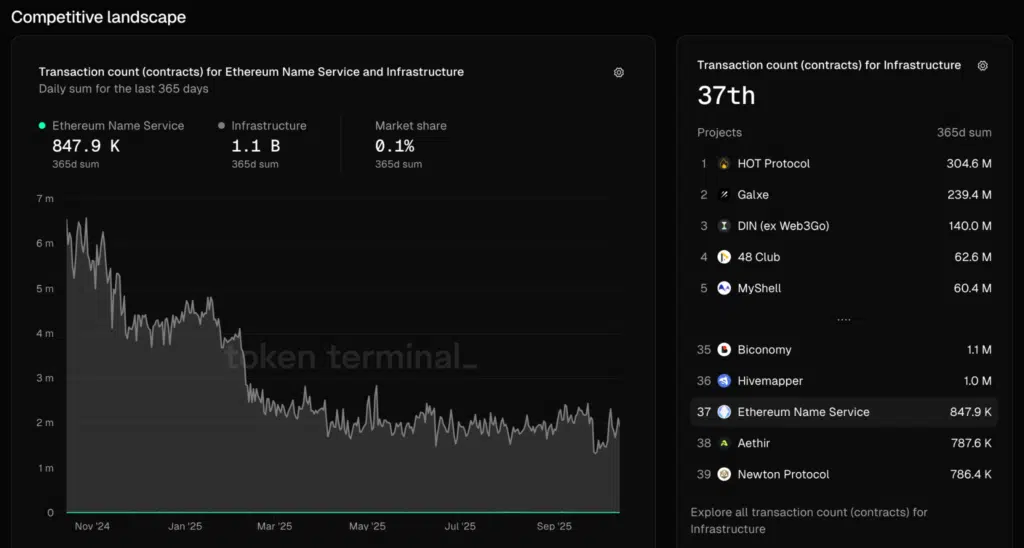Click the ranking panel title Transaction count for Infrastructure
The width and height of the screenshot is (1024, 548).
tap(829, 65)
